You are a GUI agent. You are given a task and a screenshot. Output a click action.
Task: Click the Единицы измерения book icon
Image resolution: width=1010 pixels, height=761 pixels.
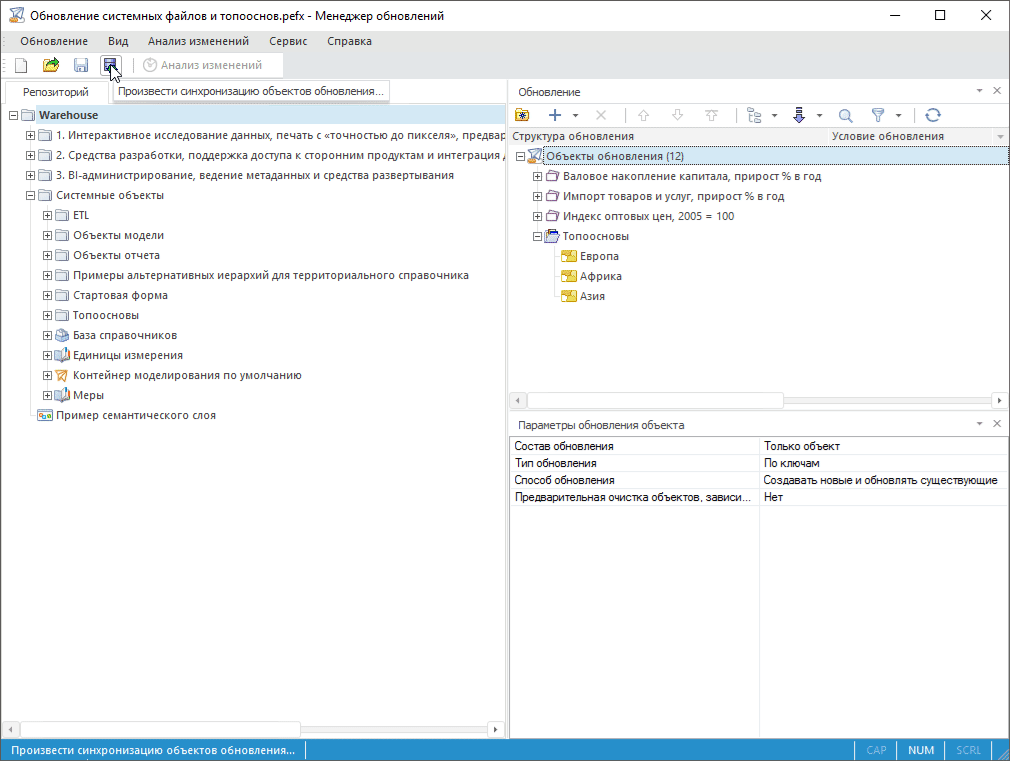[x=62, y=355]
